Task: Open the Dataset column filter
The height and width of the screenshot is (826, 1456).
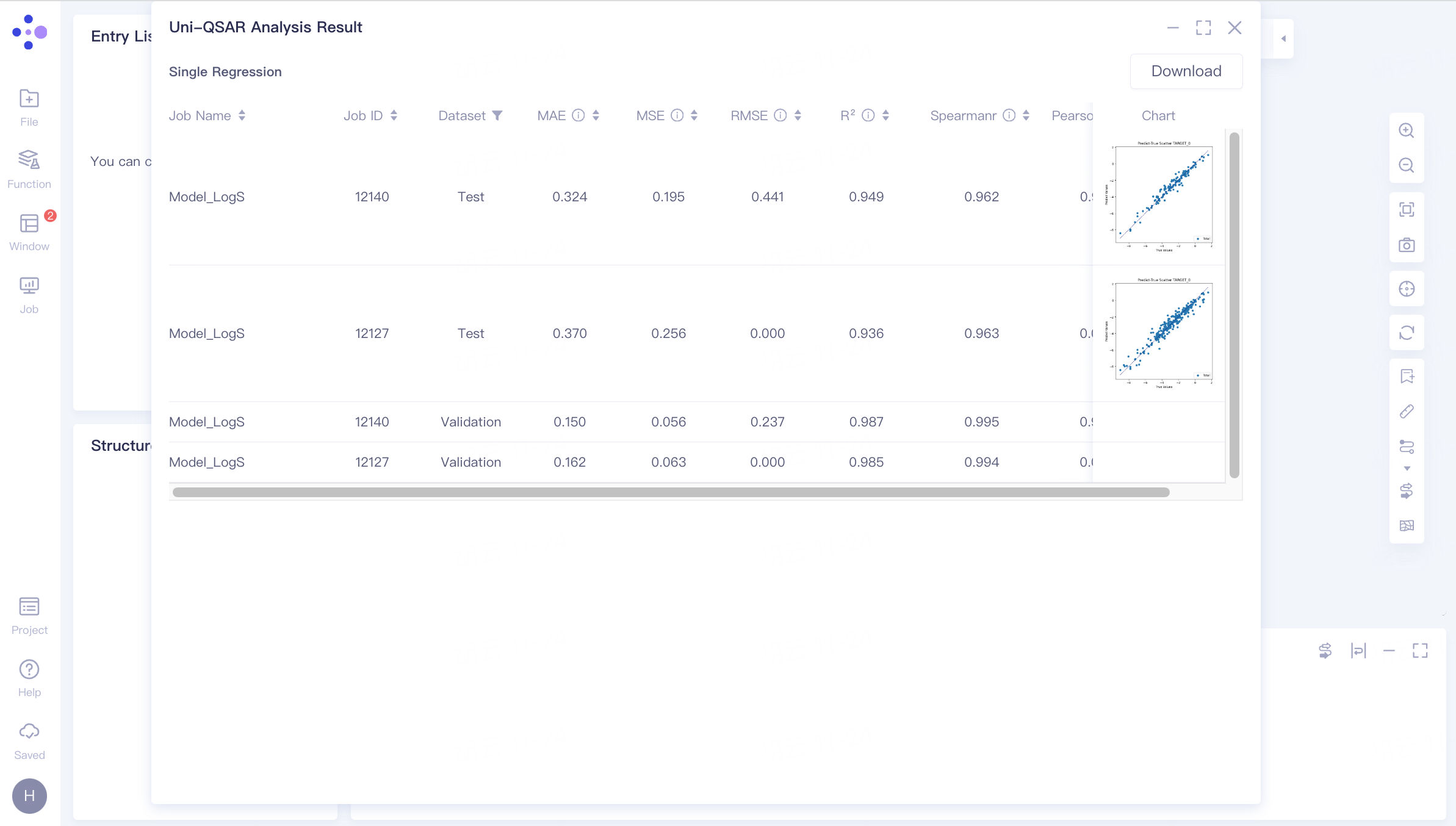Action: 497,115
